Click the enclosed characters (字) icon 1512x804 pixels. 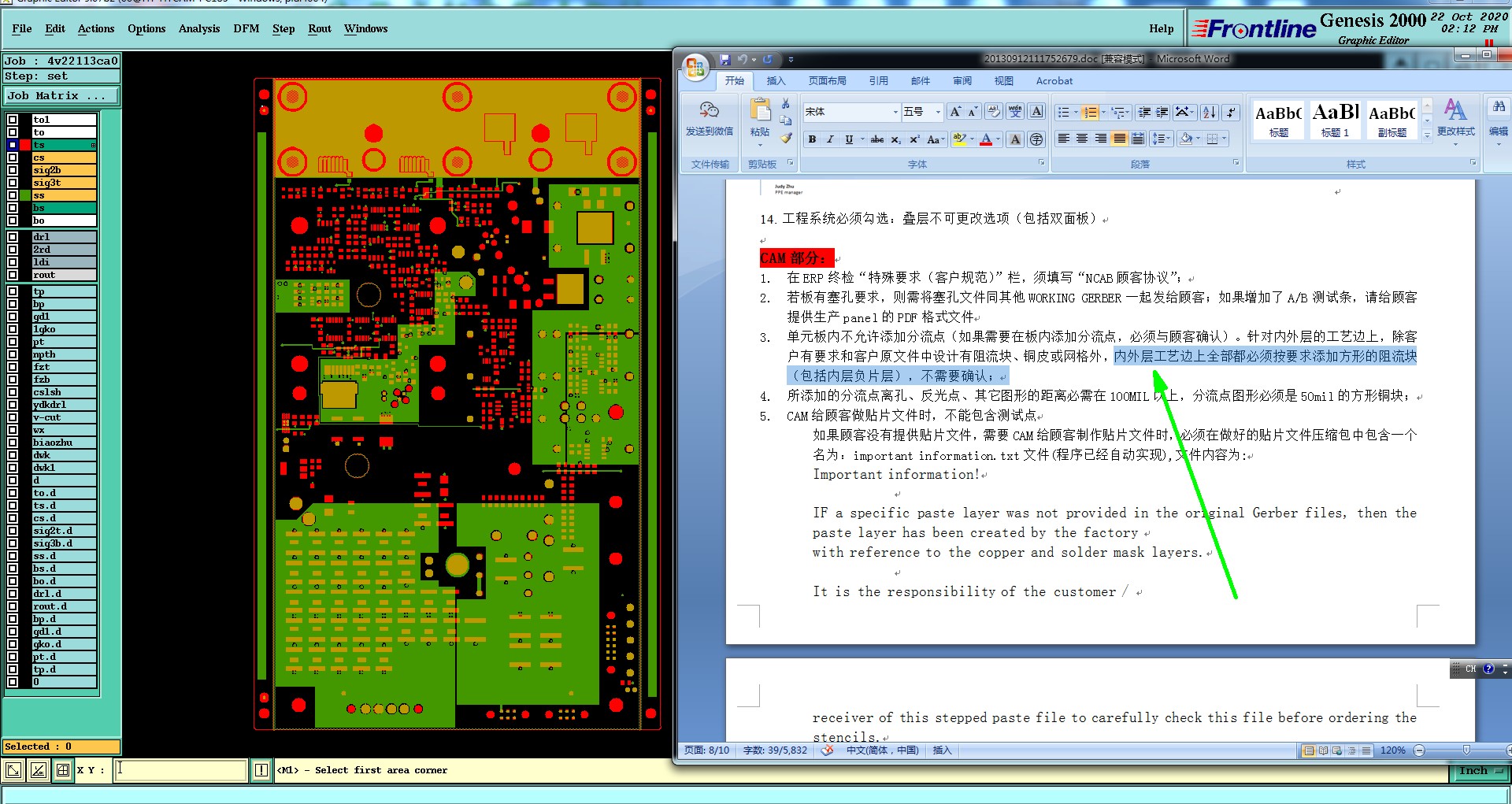[x=1036, y=139]
